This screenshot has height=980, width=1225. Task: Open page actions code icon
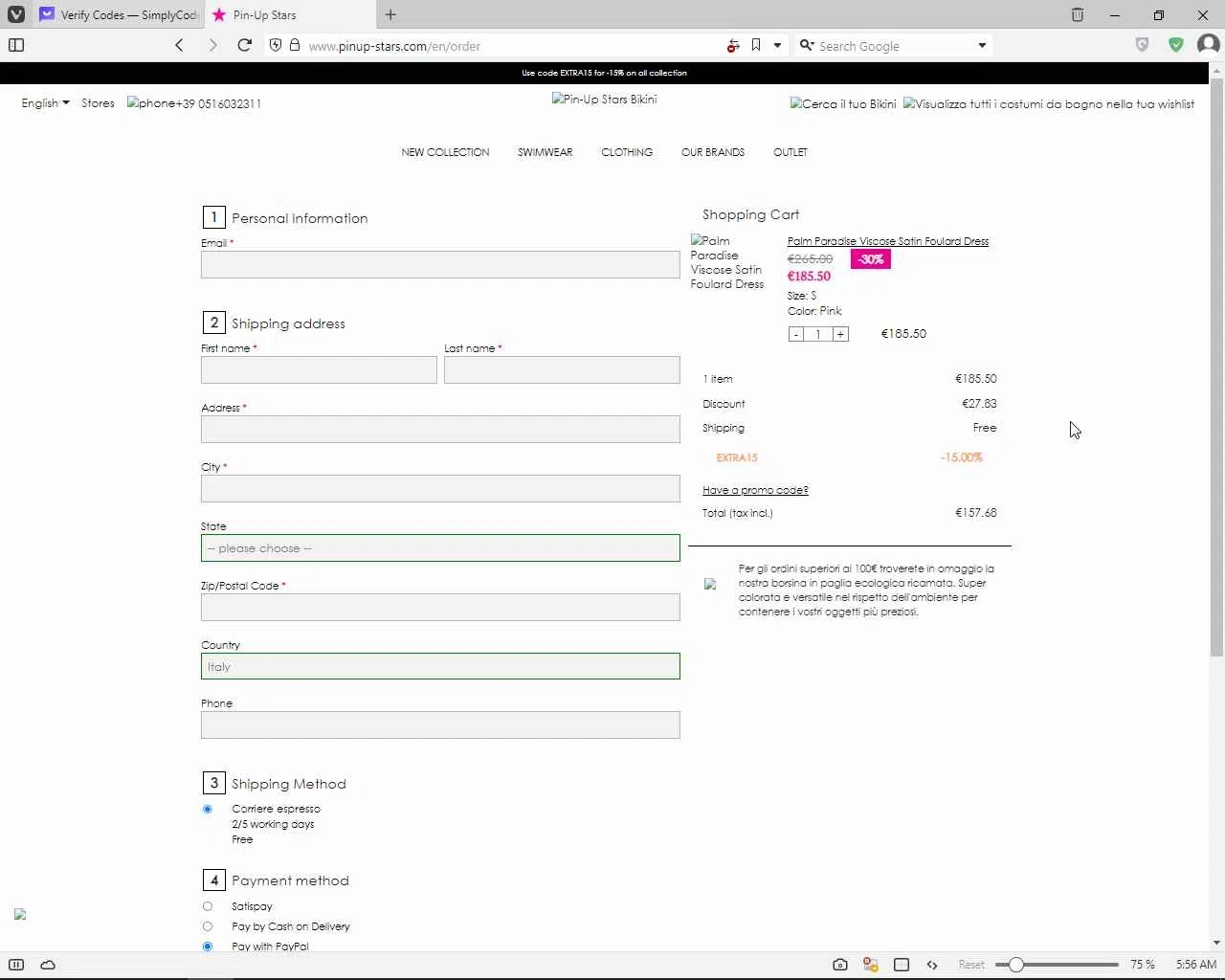932,965
